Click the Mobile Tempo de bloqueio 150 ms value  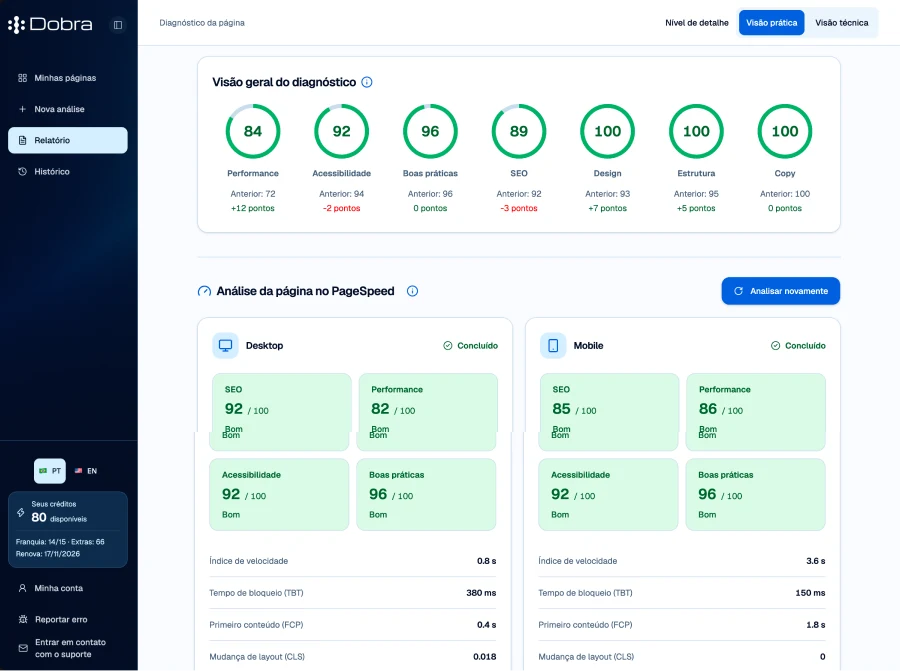810,593
